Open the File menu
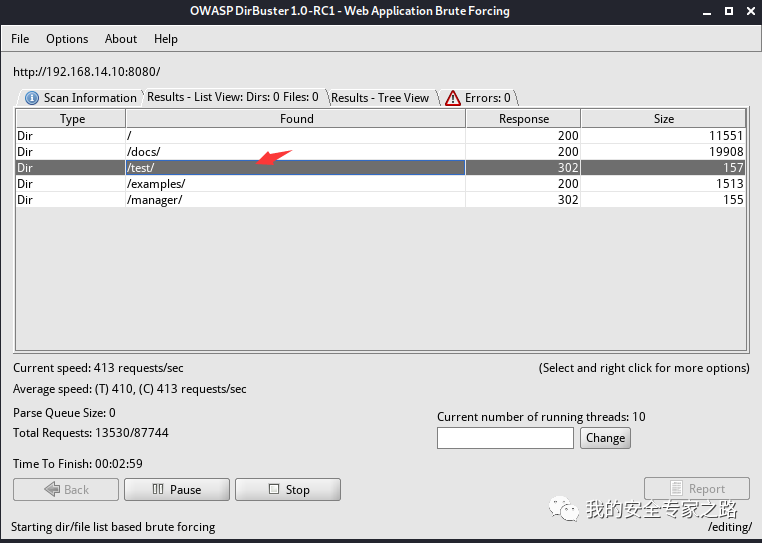Image resolution: width=762 pixels, height=543 pixels. (20, 39)
